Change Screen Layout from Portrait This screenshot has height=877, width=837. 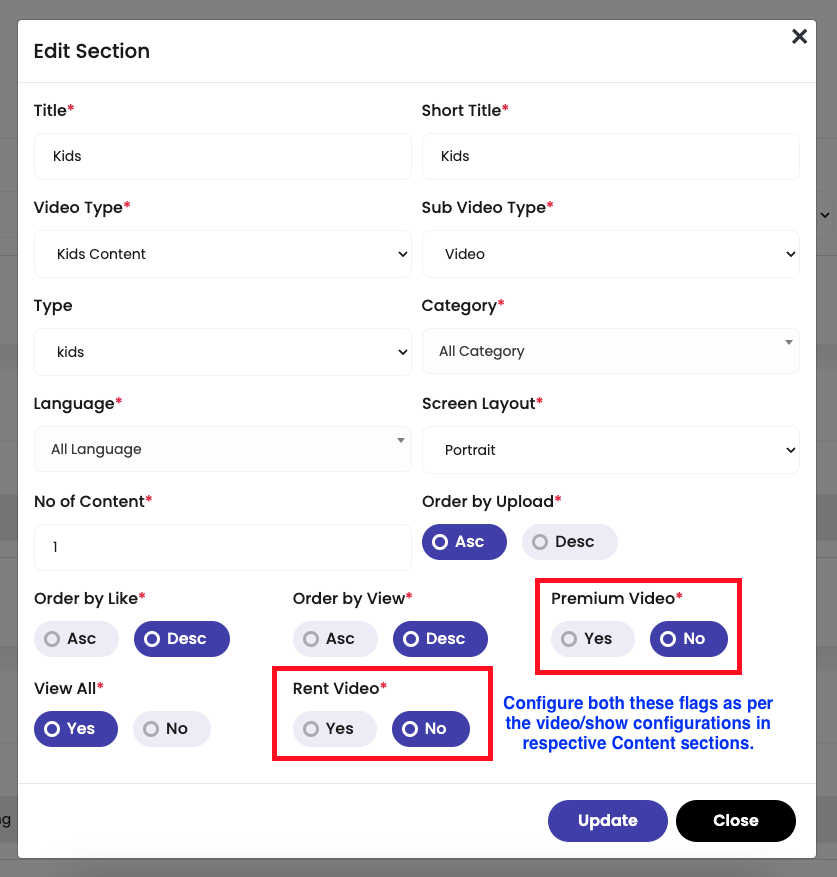tap(610, 450)
